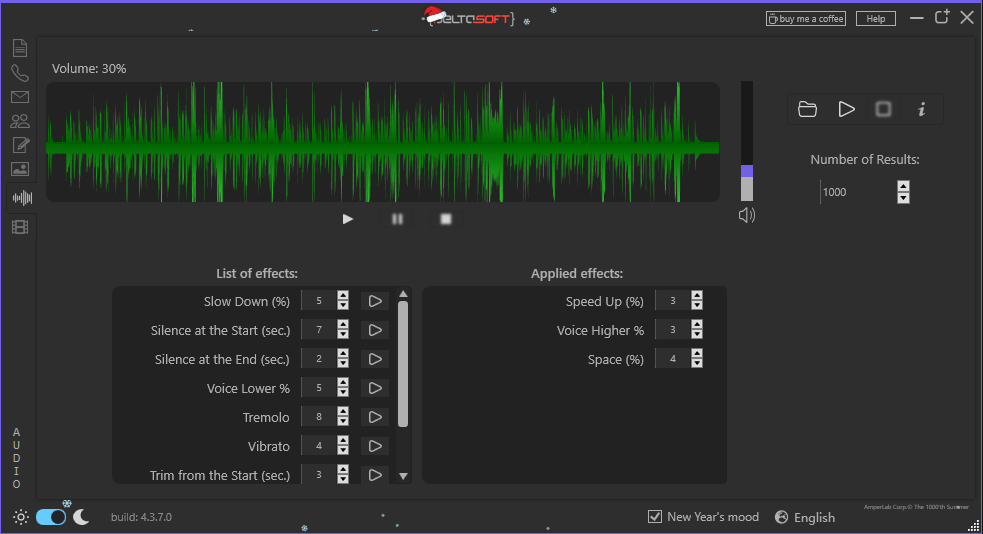Increase Tremolo value
983x534 pixels.
tap(343, 412)
